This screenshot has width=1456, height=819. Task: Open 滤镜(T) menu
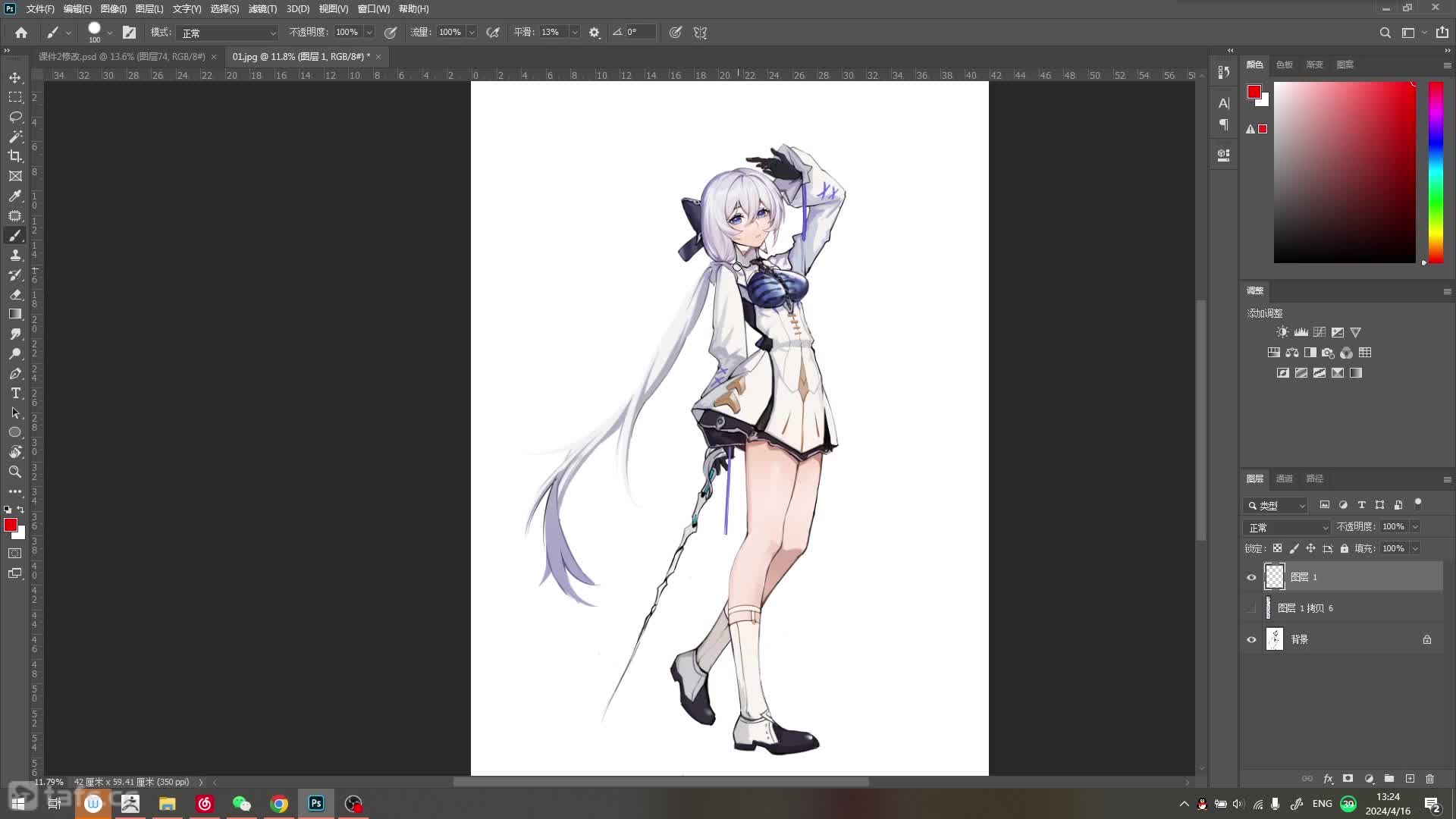tap(263, 9)
